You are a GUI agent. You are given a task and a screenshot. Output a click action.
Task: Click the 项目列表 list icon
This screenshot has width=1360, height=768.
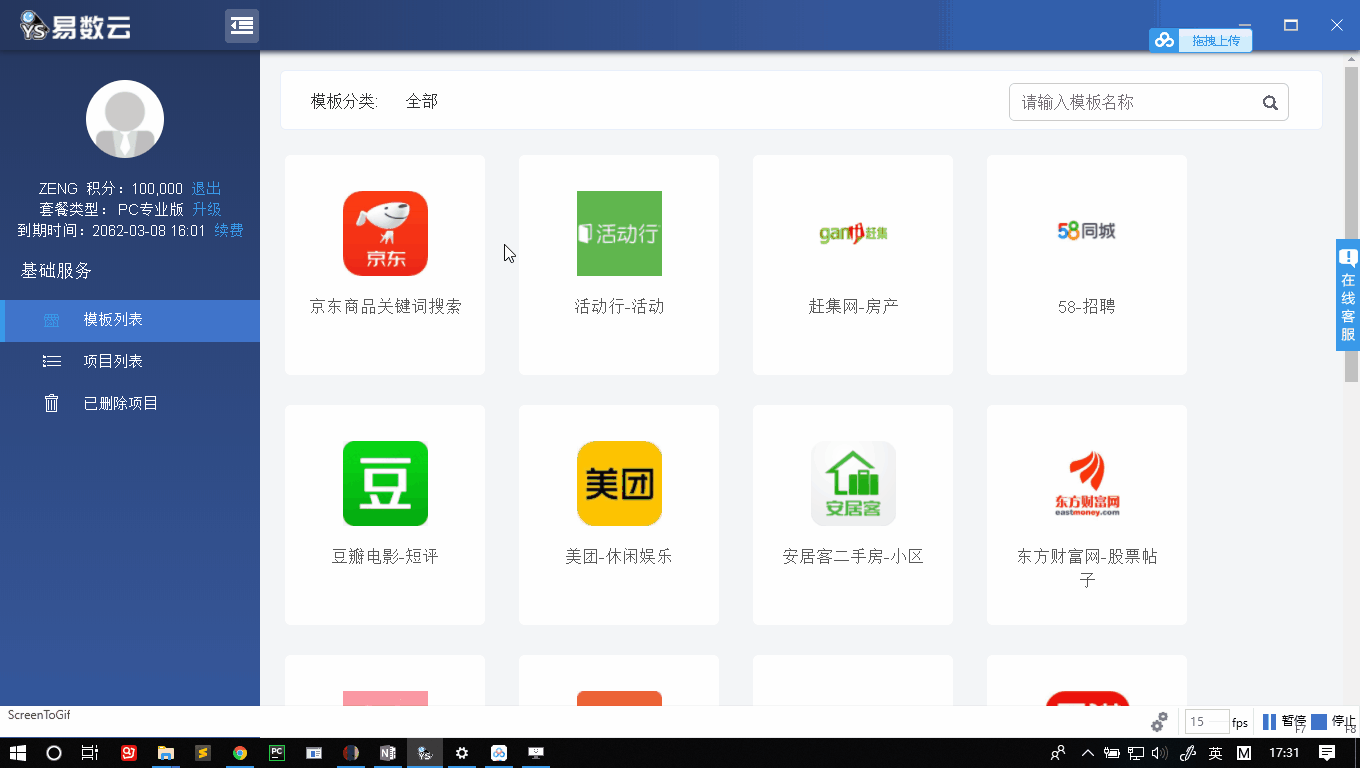coord(52,362)
